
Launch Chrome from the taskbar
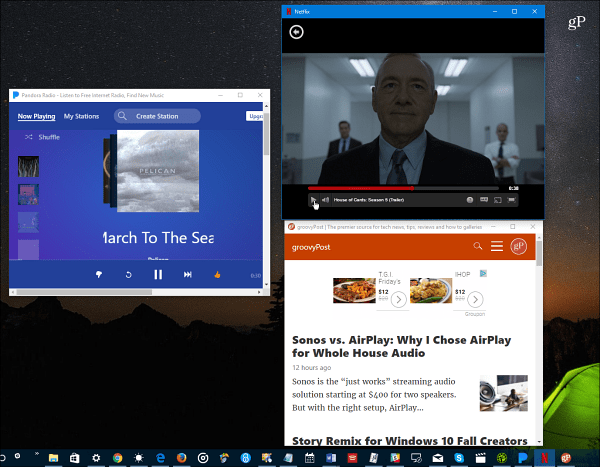click(x=117, y=457)
